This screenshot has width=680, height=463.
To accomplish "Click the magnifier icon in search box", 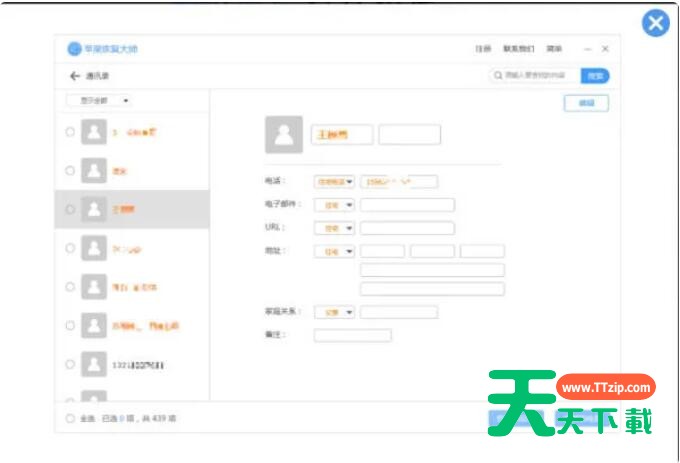I will pyautogui.click(x=498, y=75).
